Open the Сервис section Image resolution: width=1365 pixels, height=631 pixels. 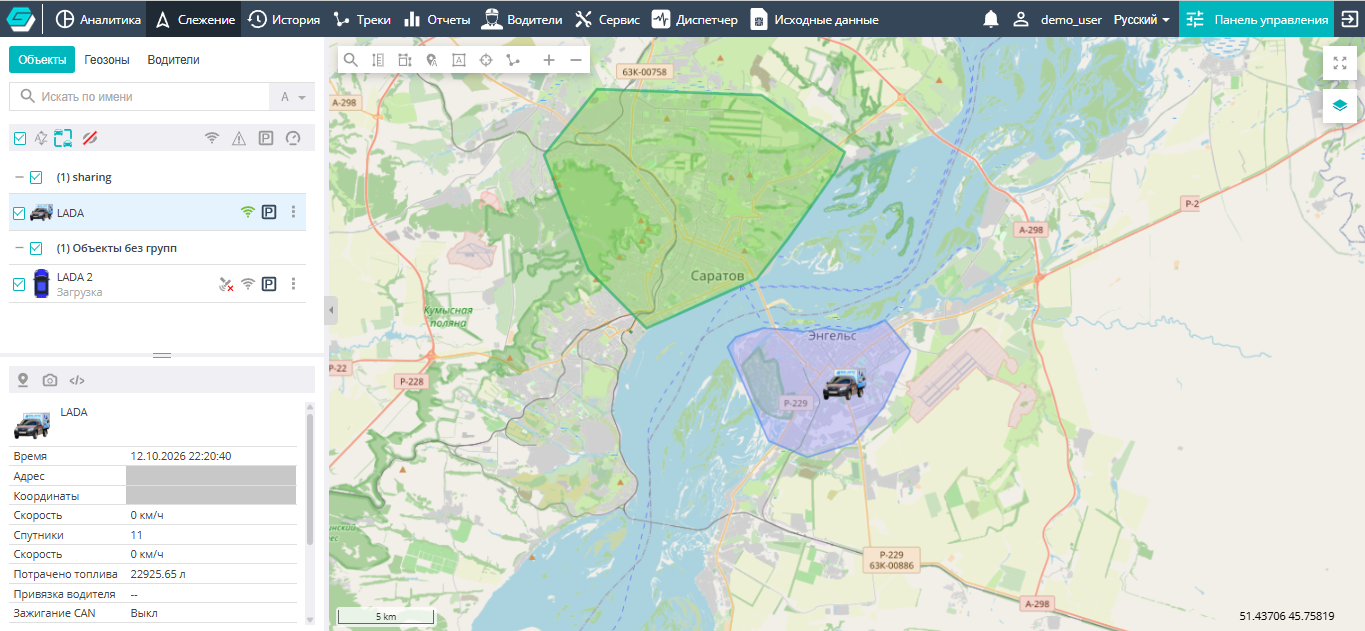607,19
